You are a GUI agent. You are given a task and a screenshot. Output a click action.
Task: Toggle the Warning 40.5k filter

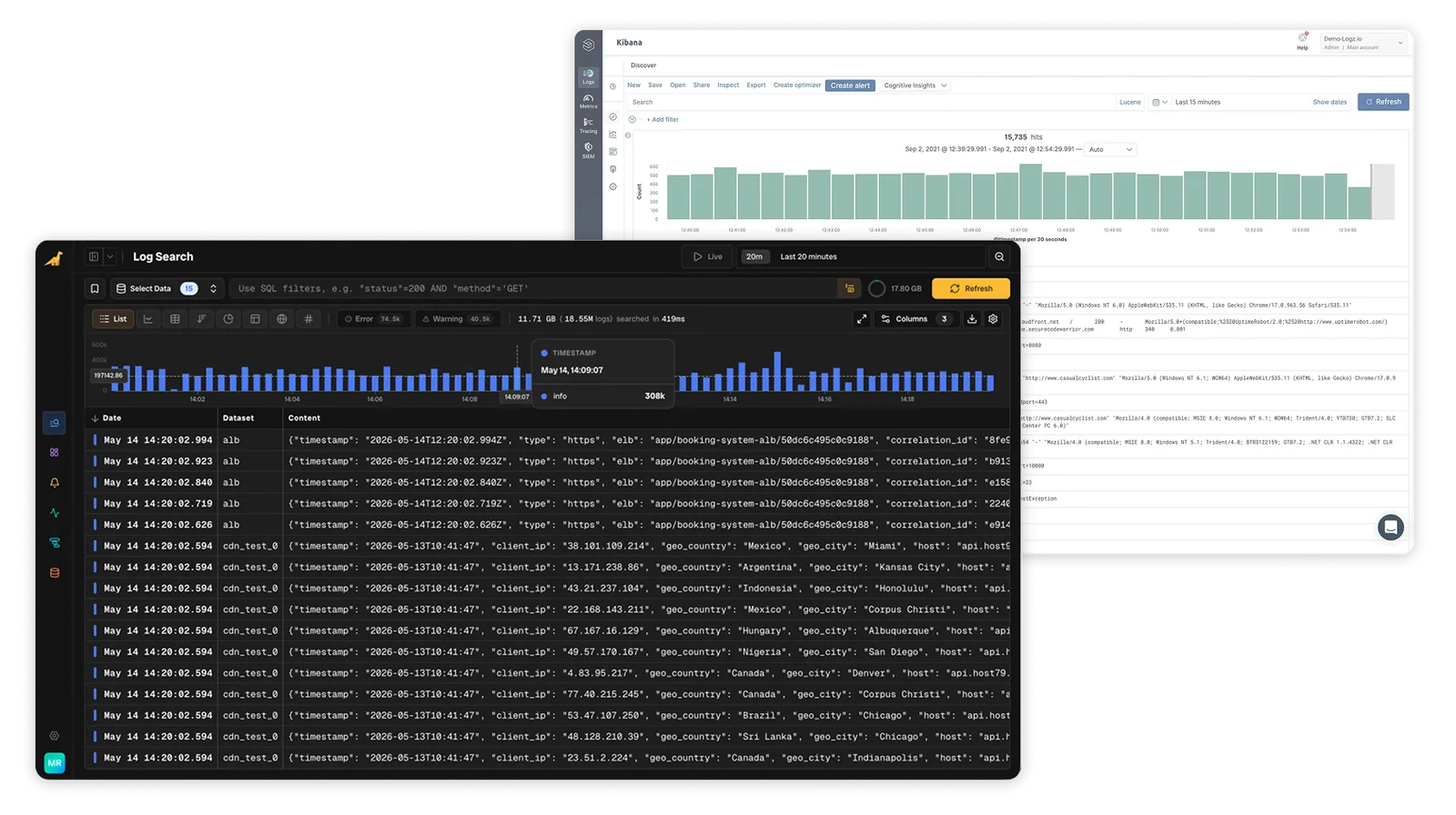tap(457, 319)
